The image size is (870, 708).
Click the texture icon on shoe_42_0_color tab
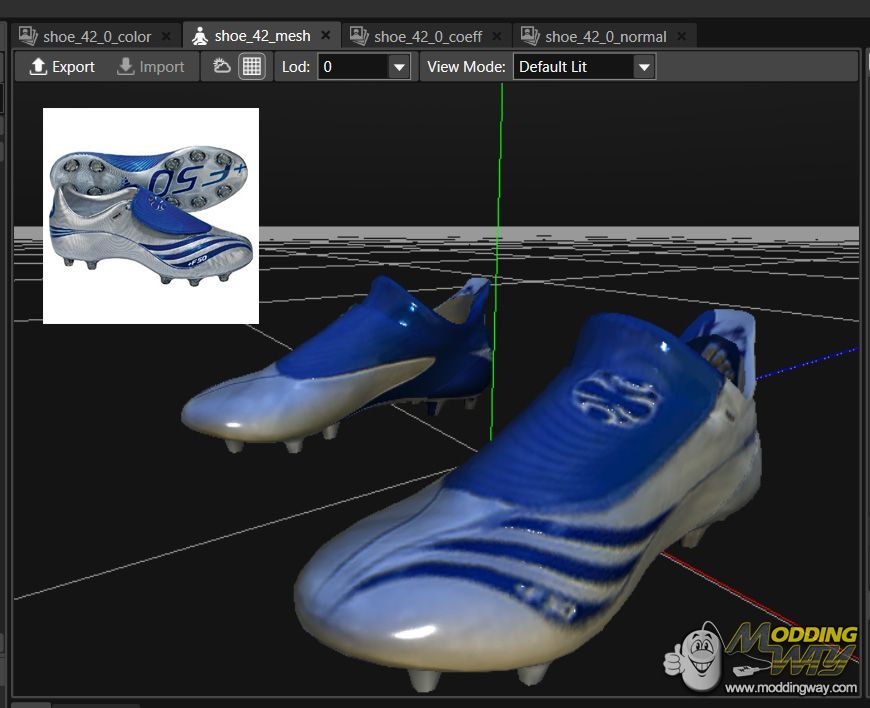click(x=28, y=36)
